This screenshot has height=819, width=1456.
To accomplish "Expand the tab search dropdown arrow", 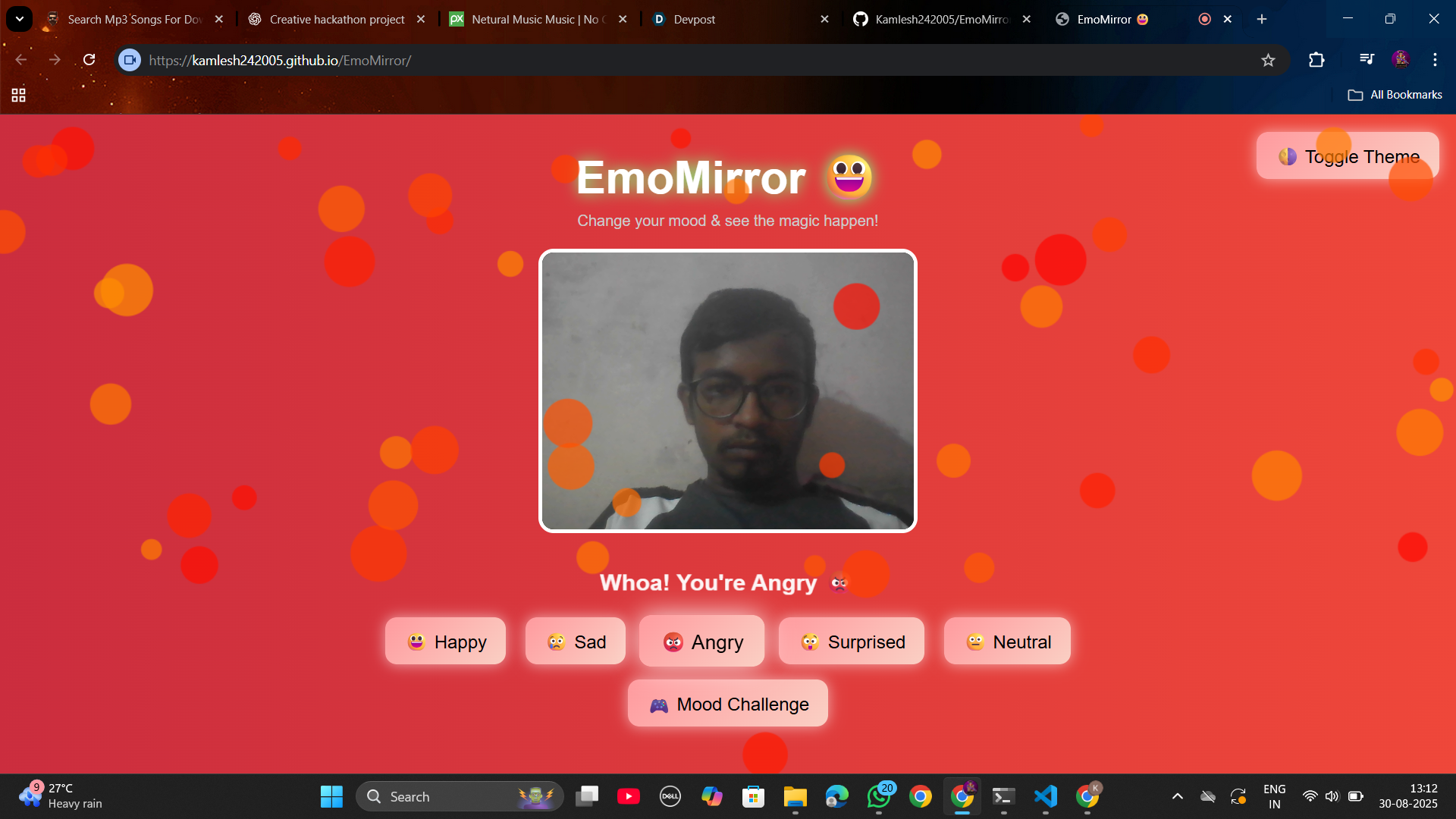I will tap(19, 19).
